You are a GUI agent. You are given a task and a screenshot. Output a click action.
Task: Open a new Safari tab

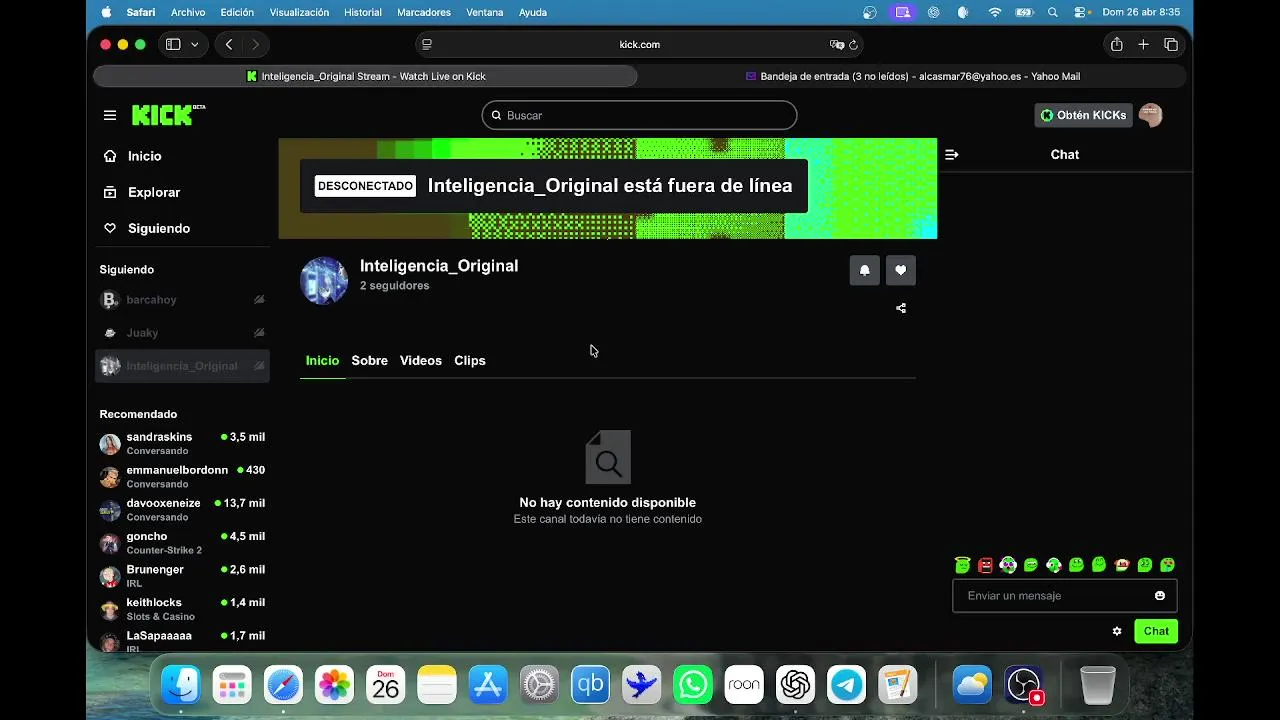tap(1143, 45)
